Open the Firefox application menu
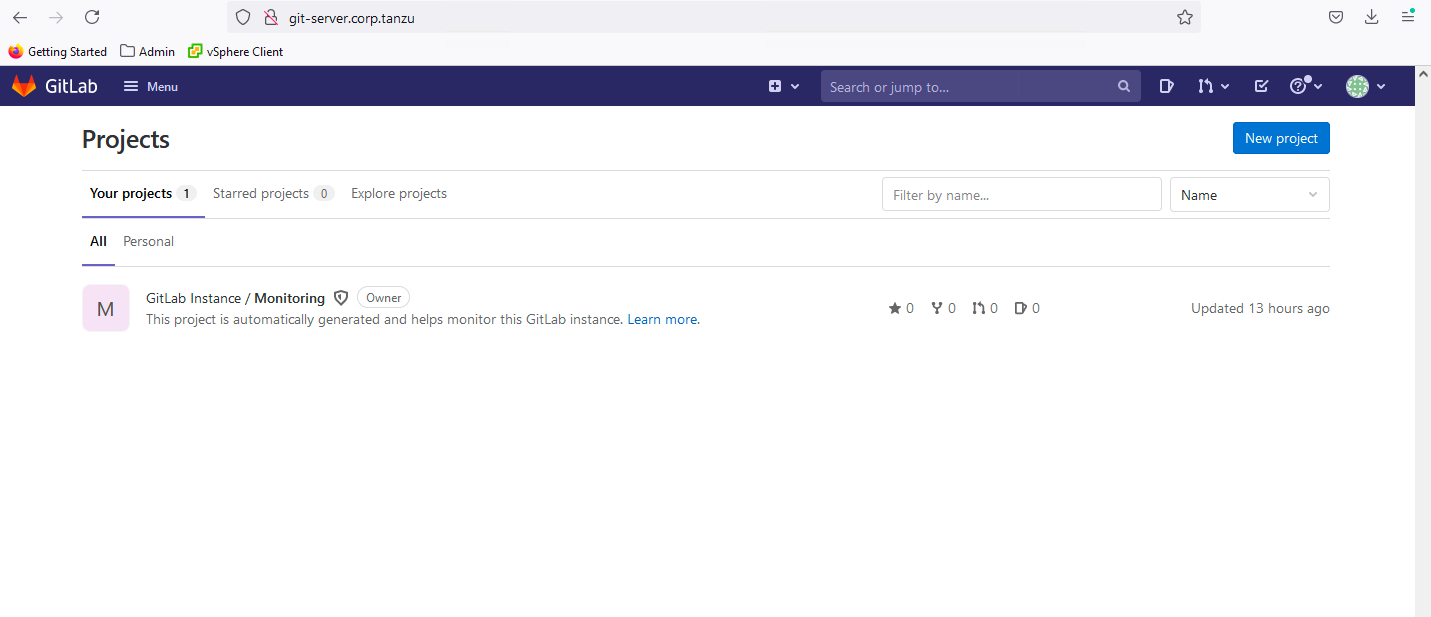1431x617 pixels. [1408, 17]
